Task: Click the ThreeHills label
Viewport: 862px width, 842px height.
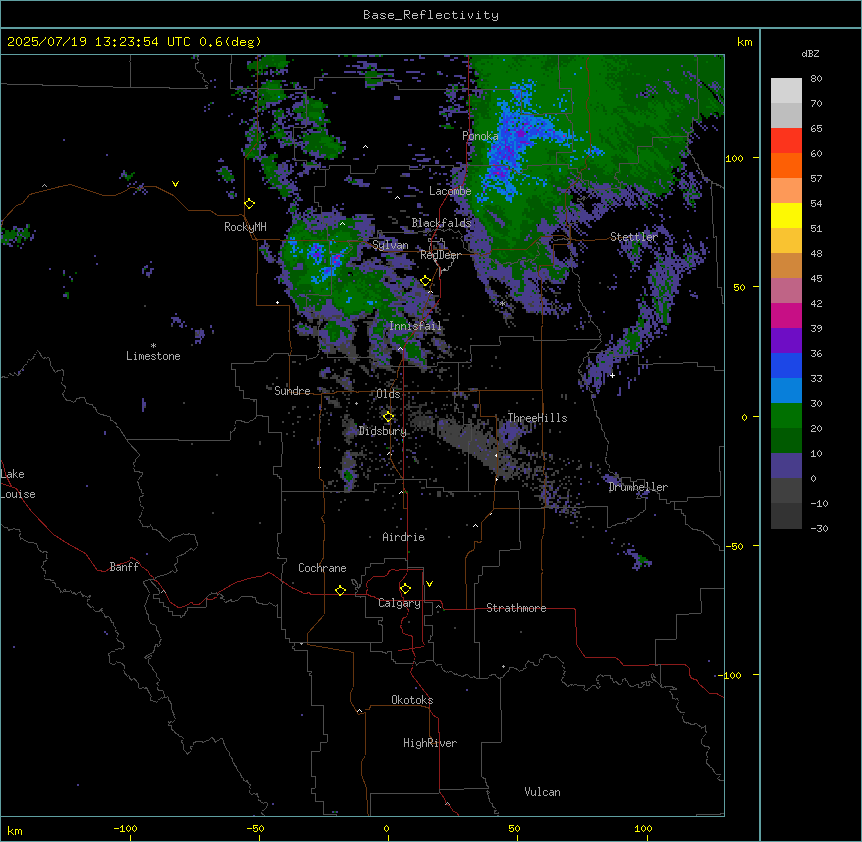Action: point(537,418)
